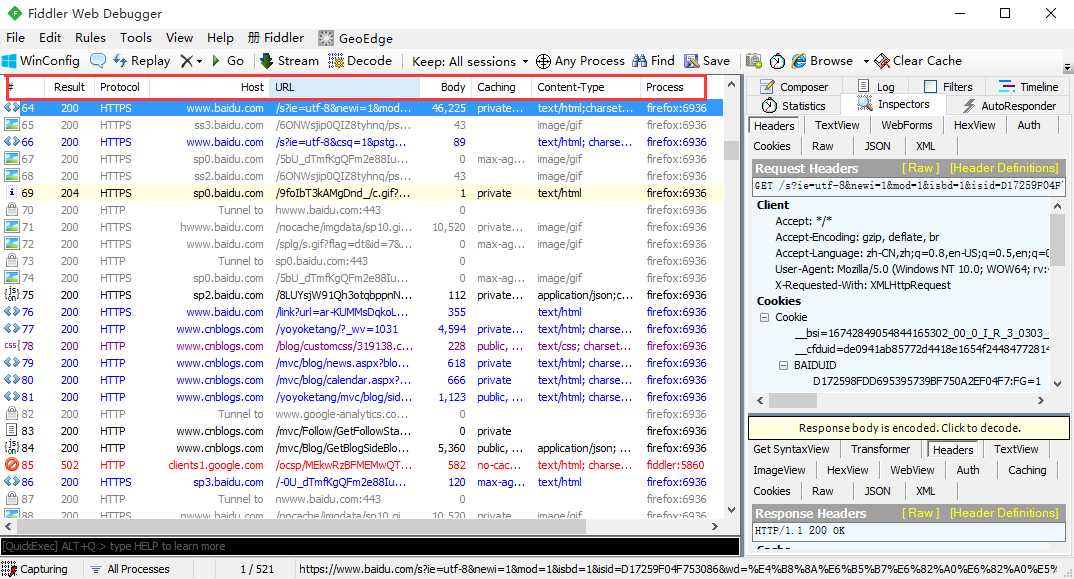Click the GeoEdge menu item
The width and height of the screenshot is (1074, 579).
pyautogui.click(x=356, y=38)
